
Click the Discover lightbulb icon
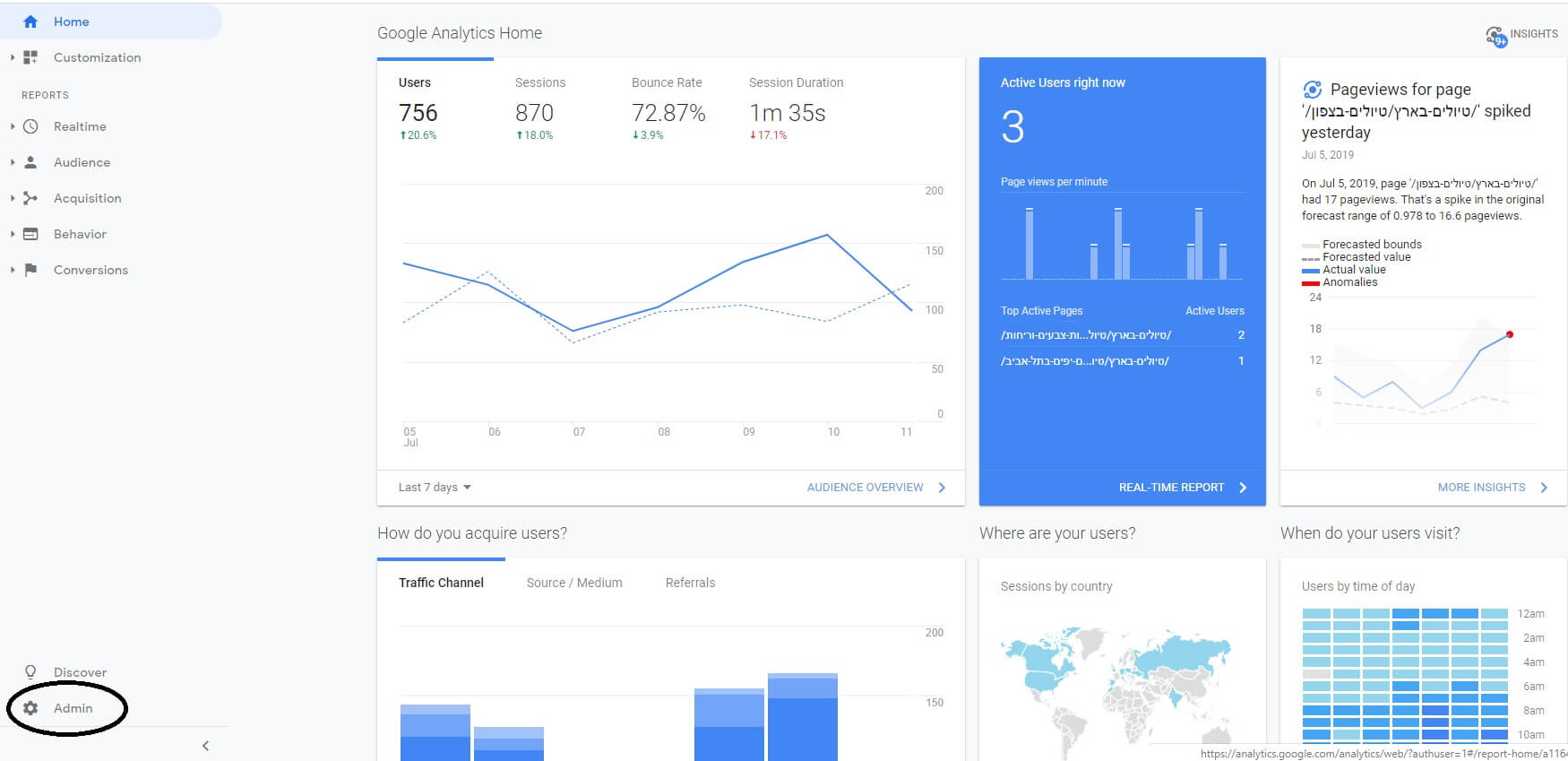pyautogui.click(x=30, y=671)
